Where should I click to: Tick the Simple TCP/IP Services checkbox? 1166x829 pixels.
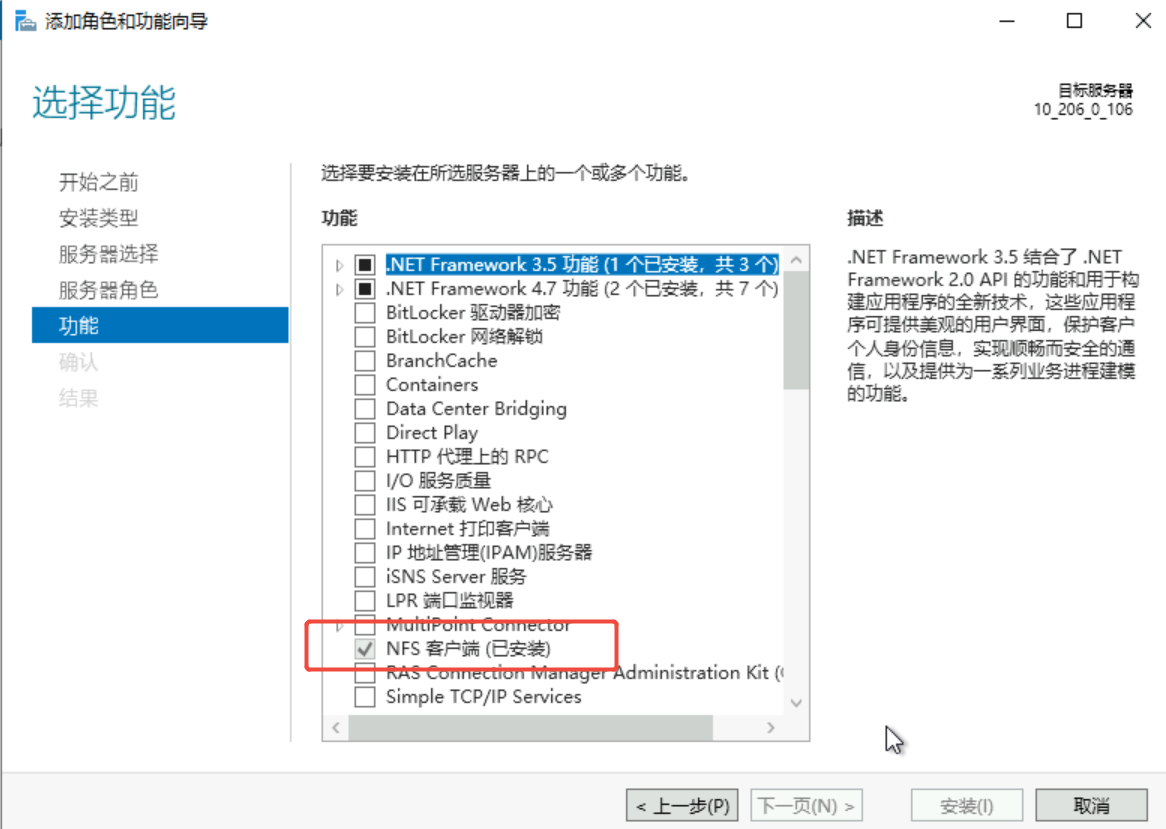(365, 697)
